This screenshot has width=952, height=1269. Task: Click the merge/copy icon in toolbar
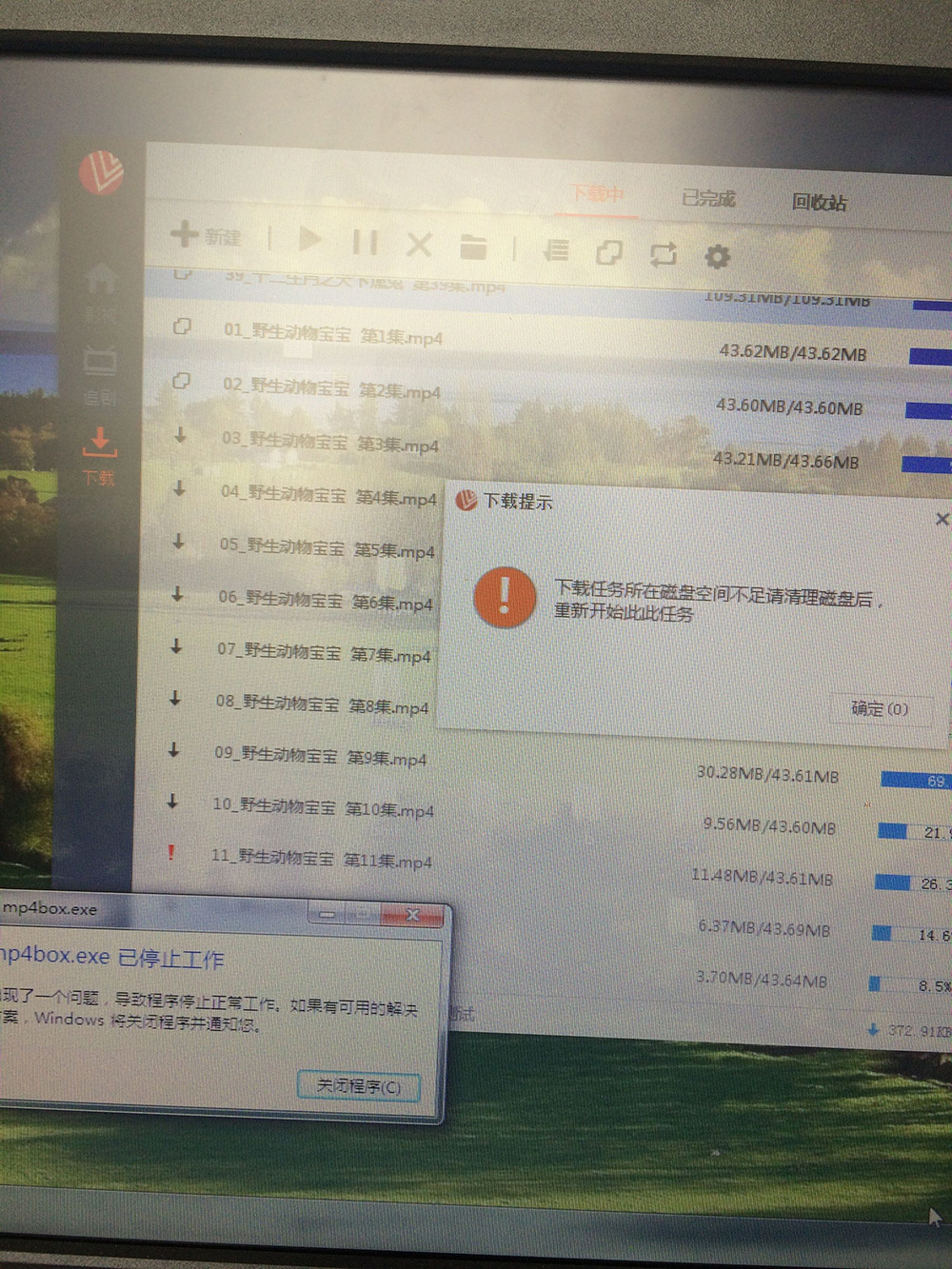pyautogui.click(x=608, y=252)
